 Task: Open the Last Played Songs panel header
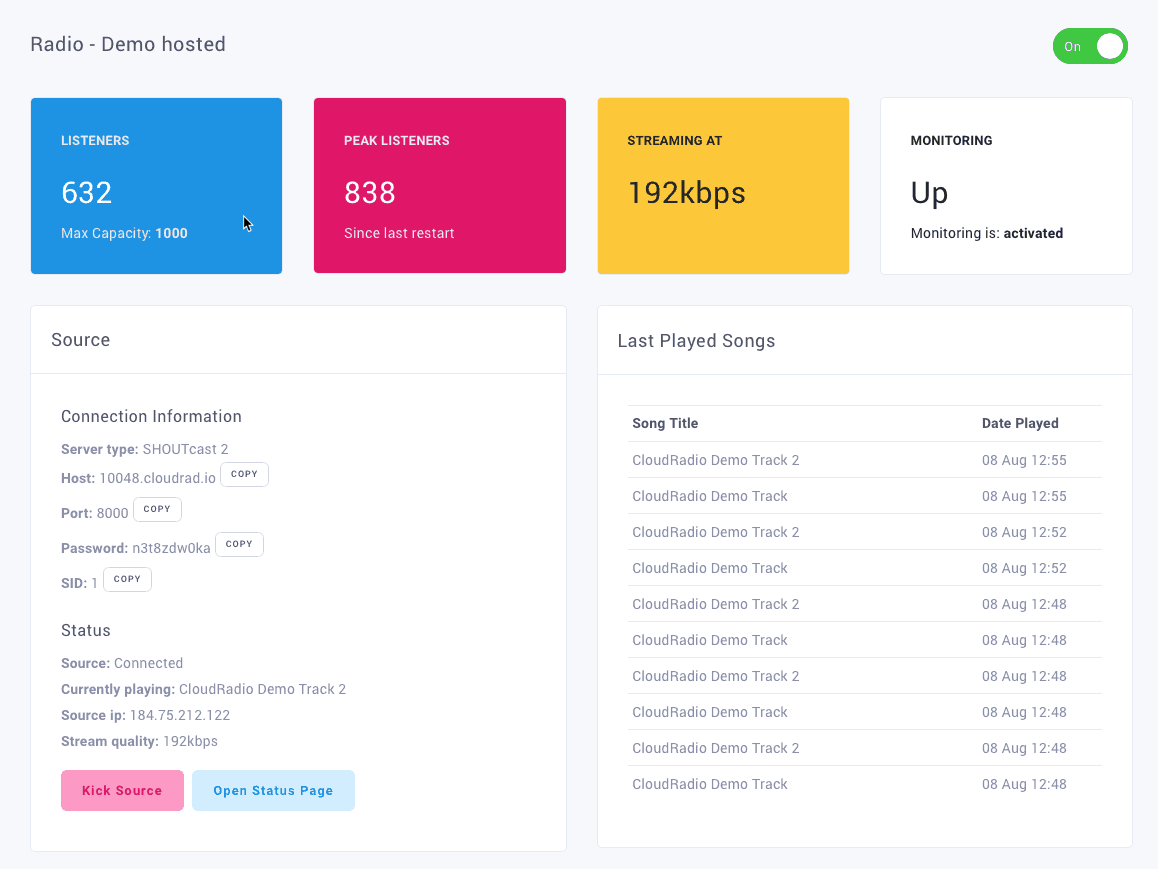click(696, 340)
